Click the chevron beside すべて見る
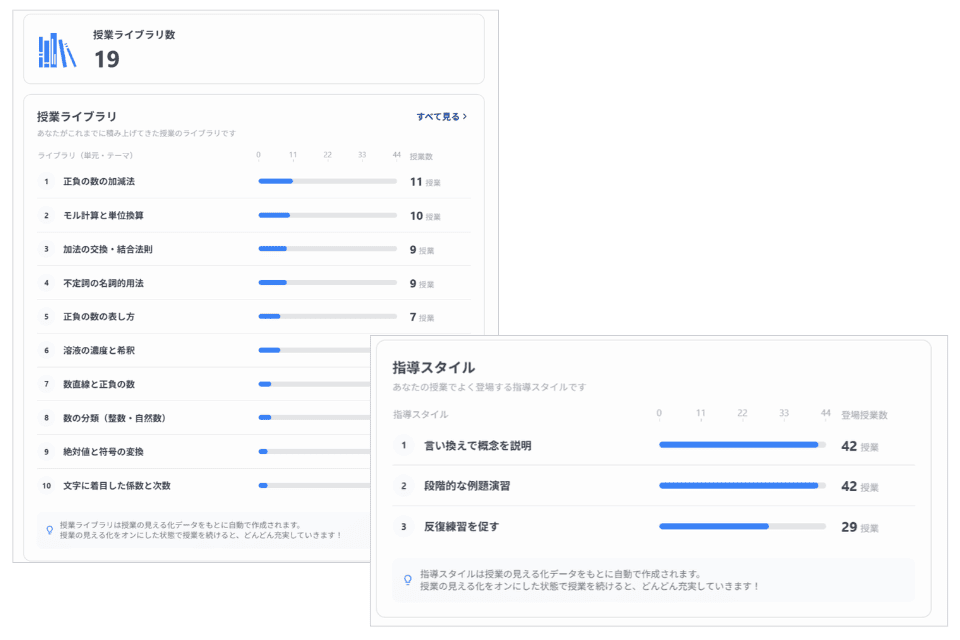 pos(465,116)
